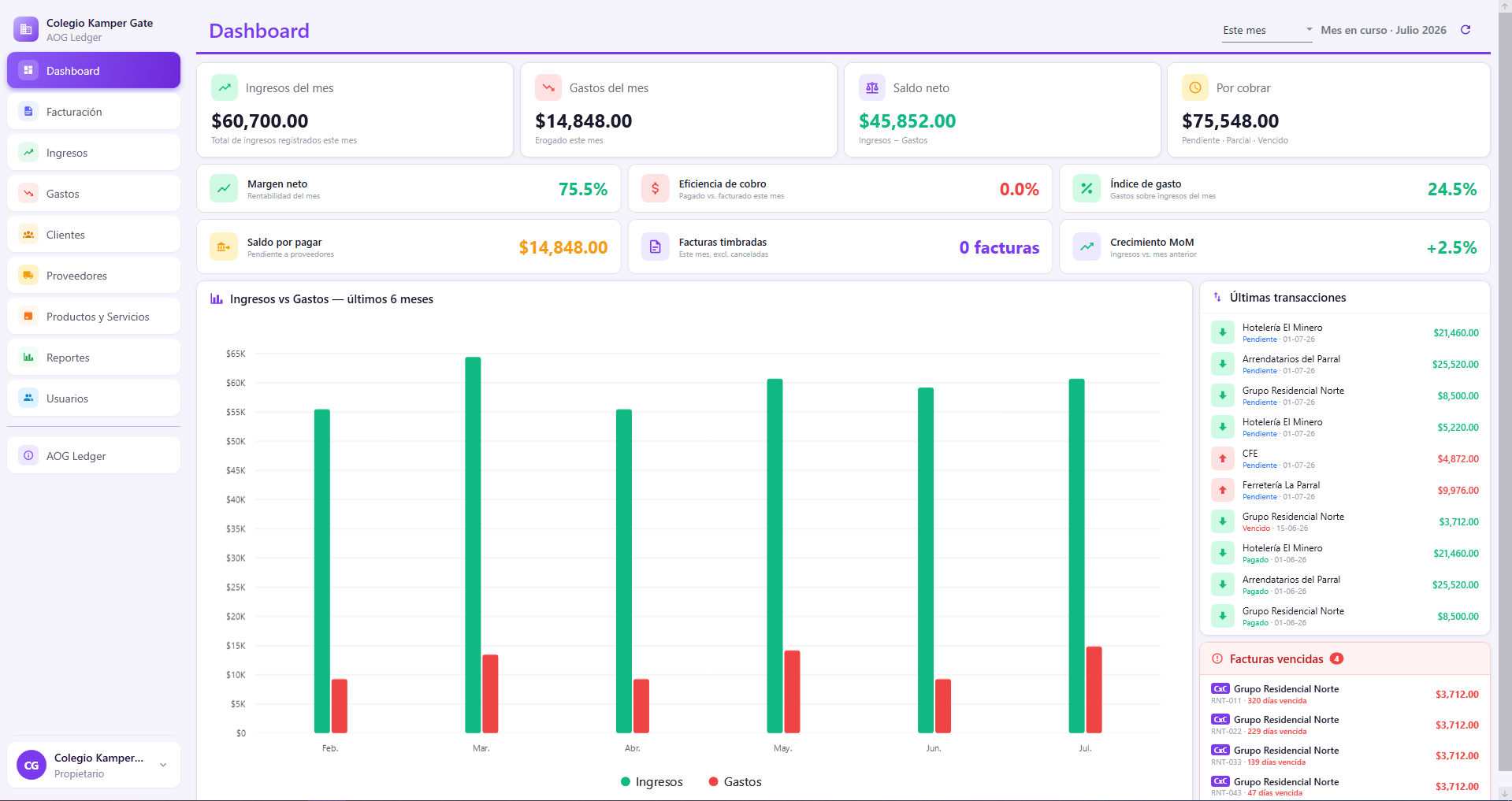Click the green Ingresos bar for Mar.
Viewport: 1512px width, 801px height.
[x=473, y=545]
